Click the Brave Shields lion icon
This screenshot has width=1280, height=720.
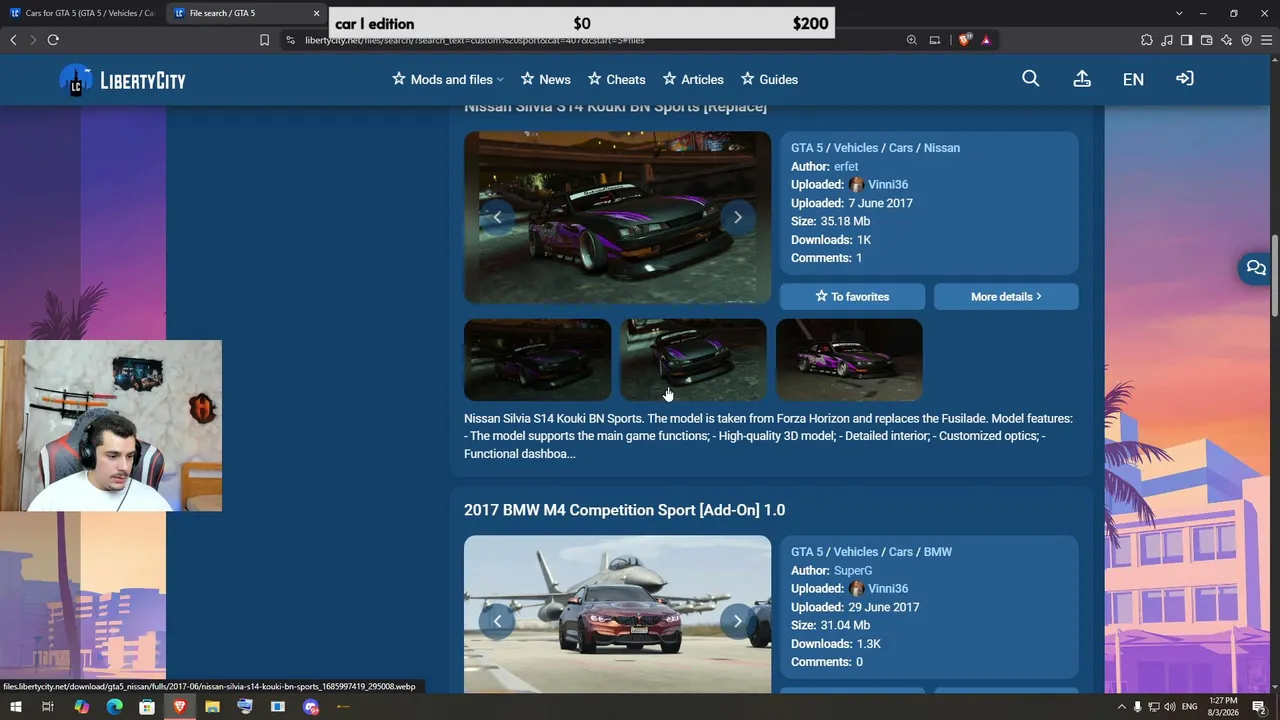coord(964,40)
